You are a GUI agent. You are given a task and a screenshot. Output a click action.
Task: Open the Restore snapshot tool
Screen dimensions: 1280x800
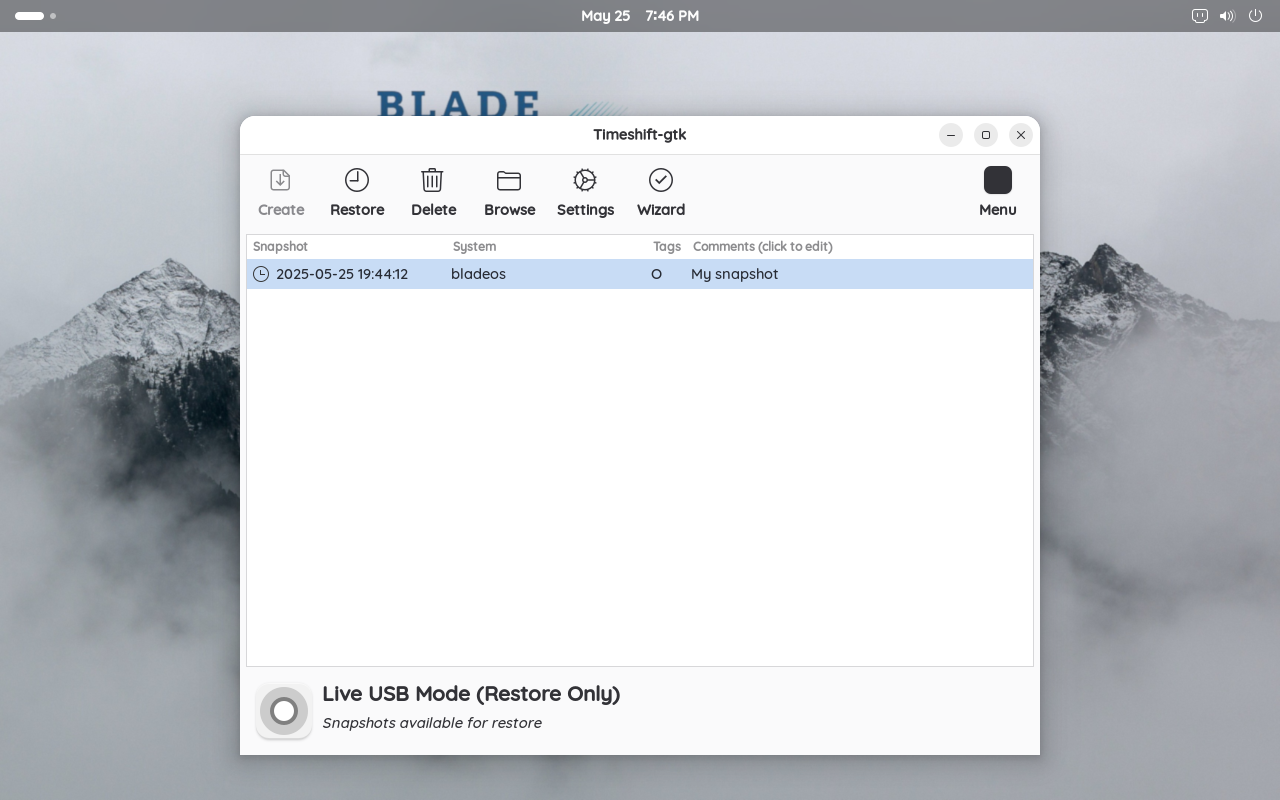point(357,180)
